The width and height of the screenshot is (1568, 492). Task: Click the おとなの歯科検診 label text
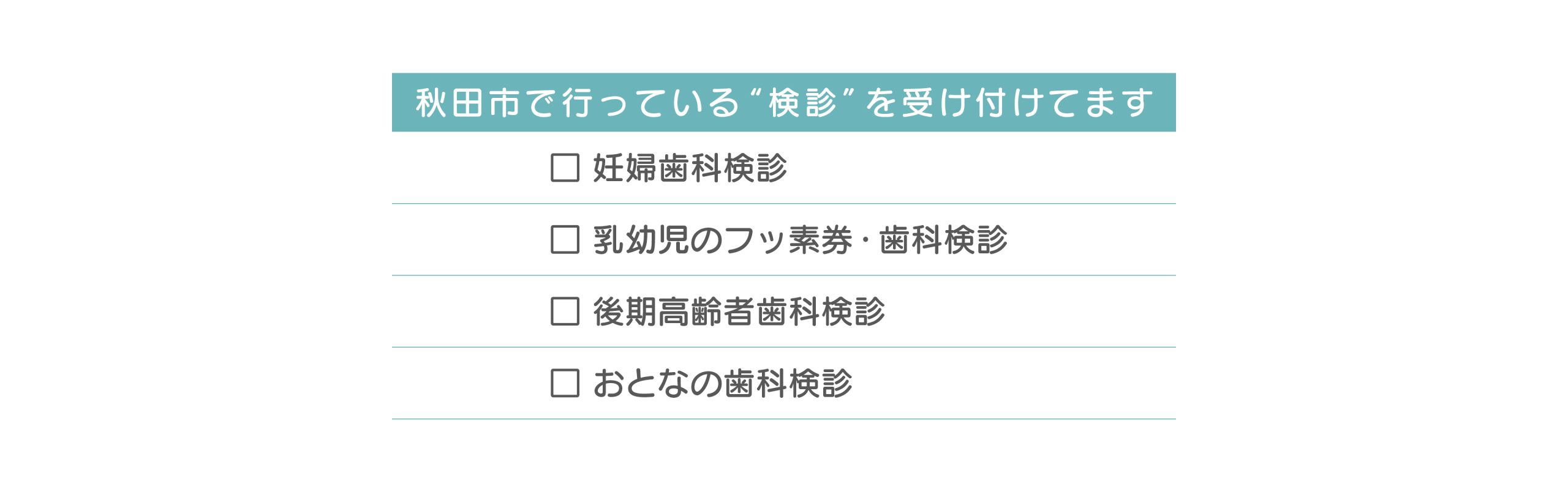722,383
